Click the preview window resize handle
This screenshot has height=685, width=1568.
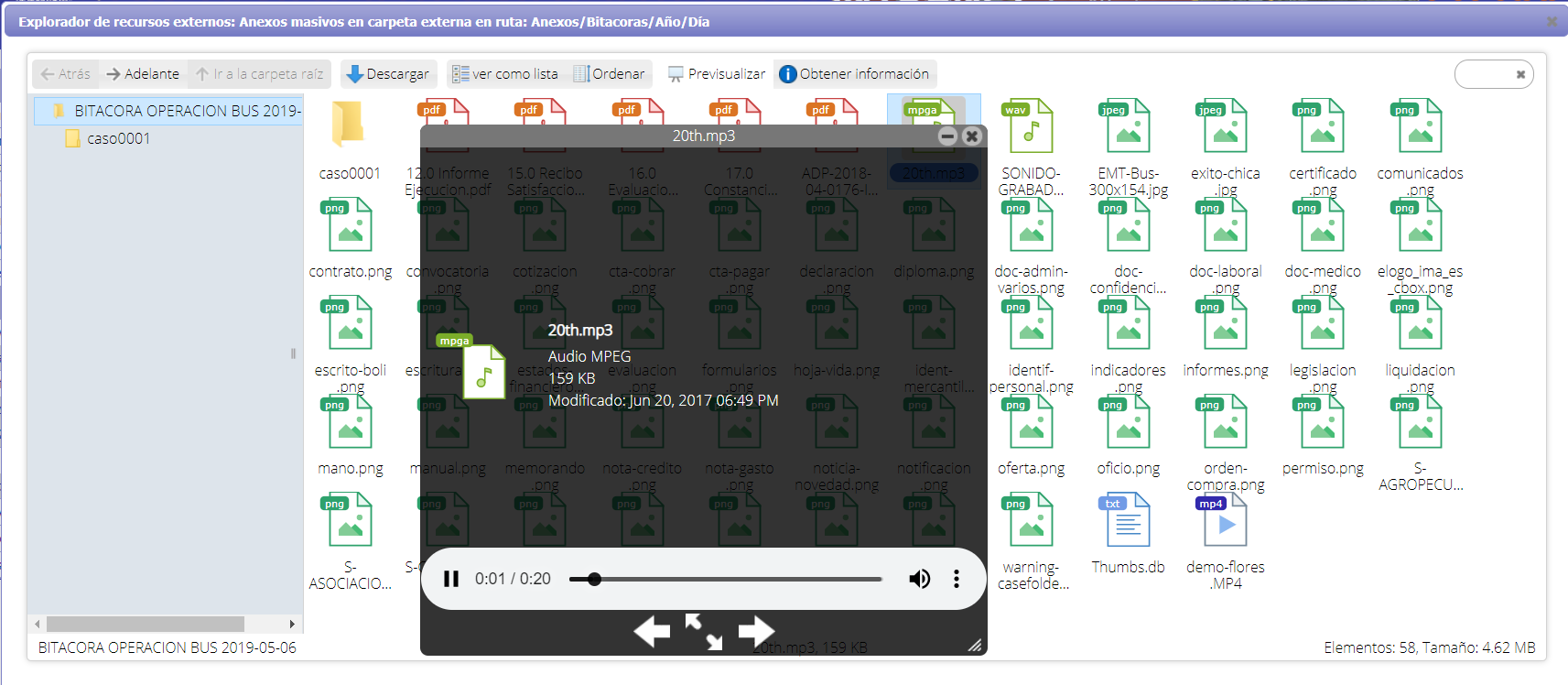coord(976,645)
